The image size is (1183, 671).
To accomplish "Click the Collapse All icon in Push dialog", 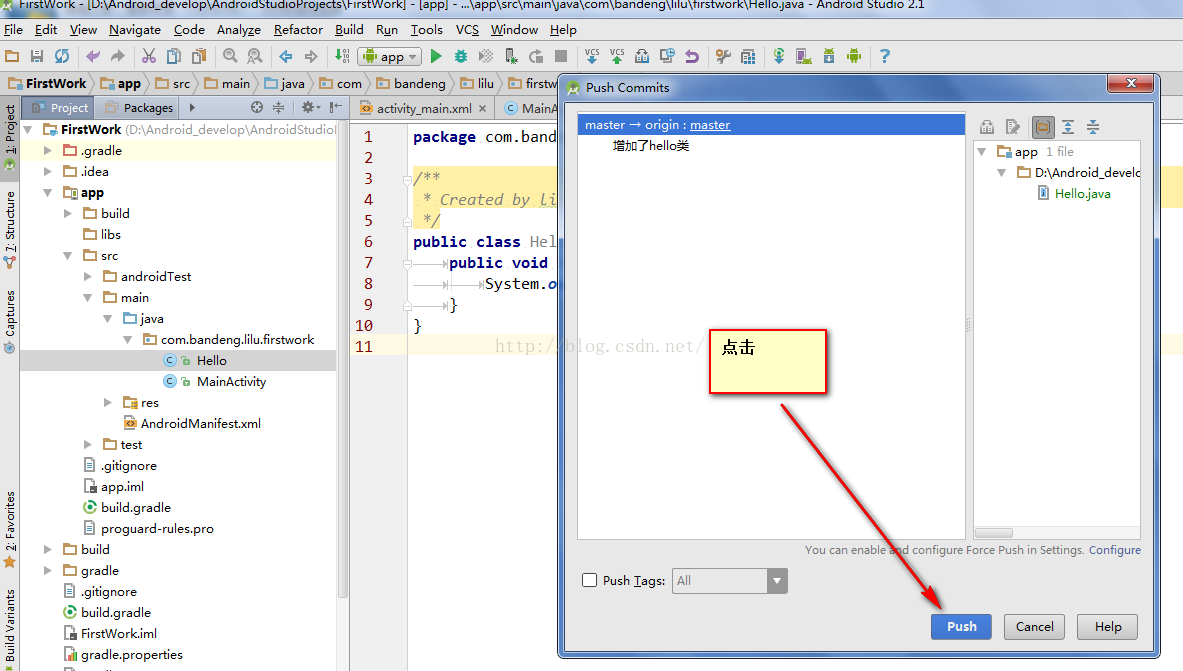I will pos(1093,127).
